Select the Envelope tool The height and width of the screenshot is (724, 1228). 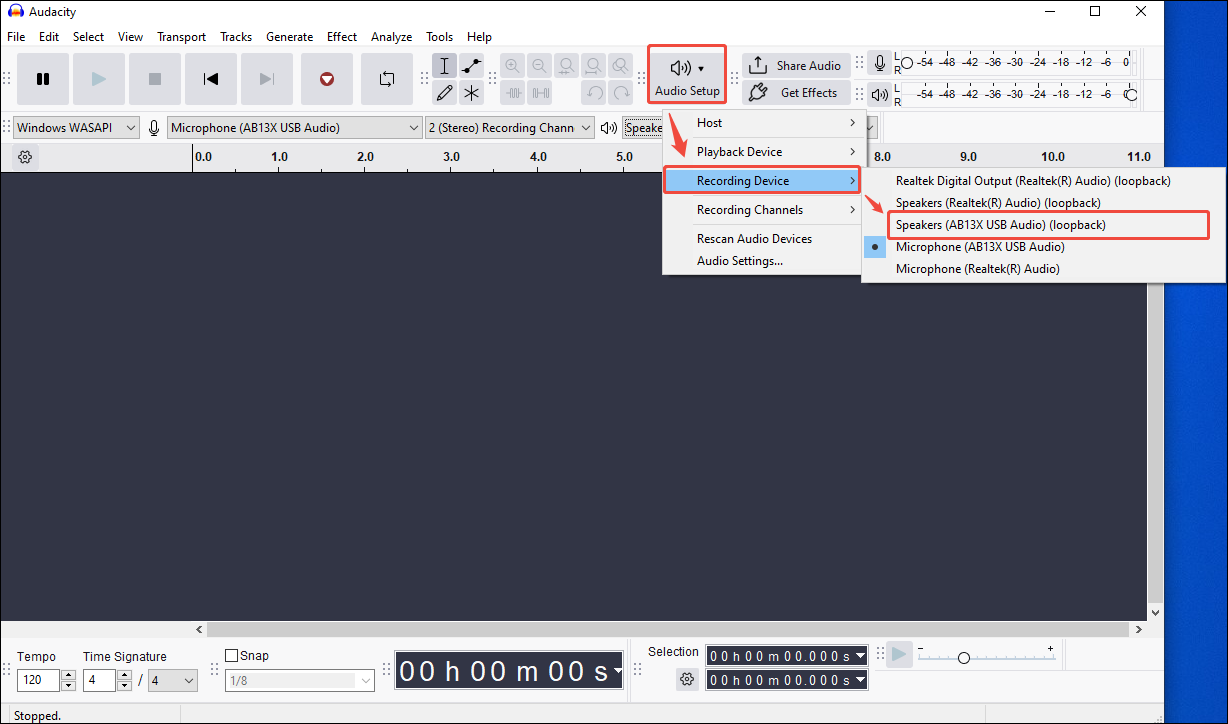pyautogui.click(x=472, y=66)
